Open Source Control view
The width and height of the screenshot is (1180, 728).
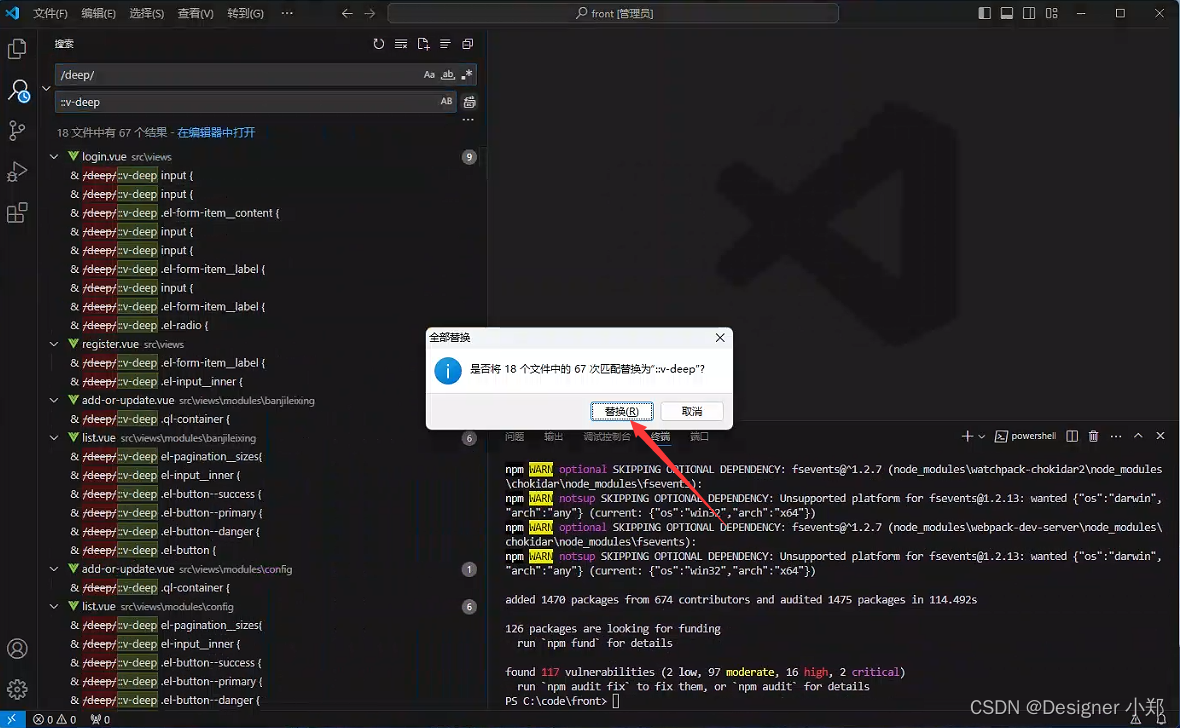[x=17, y=131]
